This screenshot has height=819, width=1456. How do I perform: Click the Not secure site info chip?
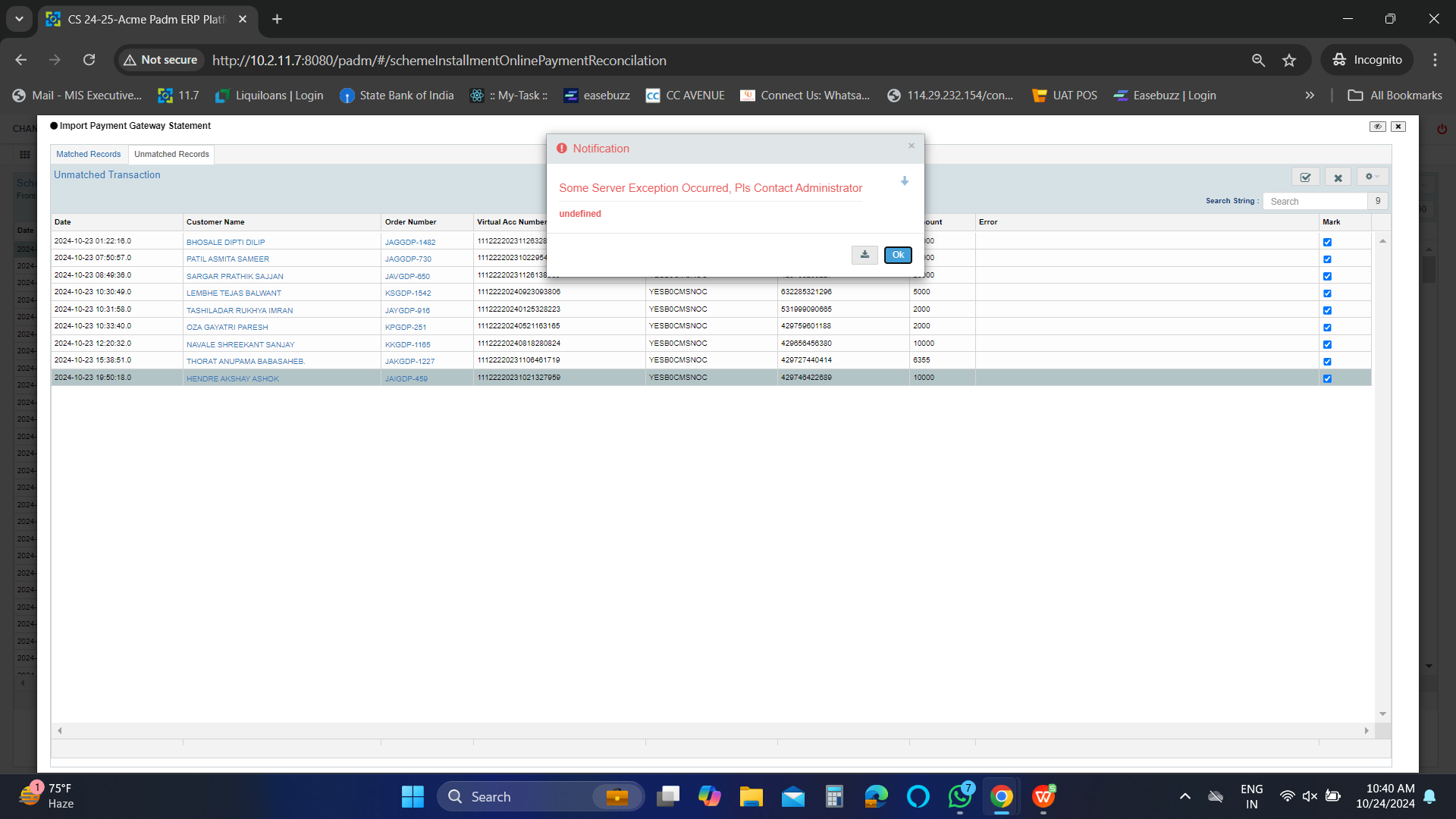160,60
